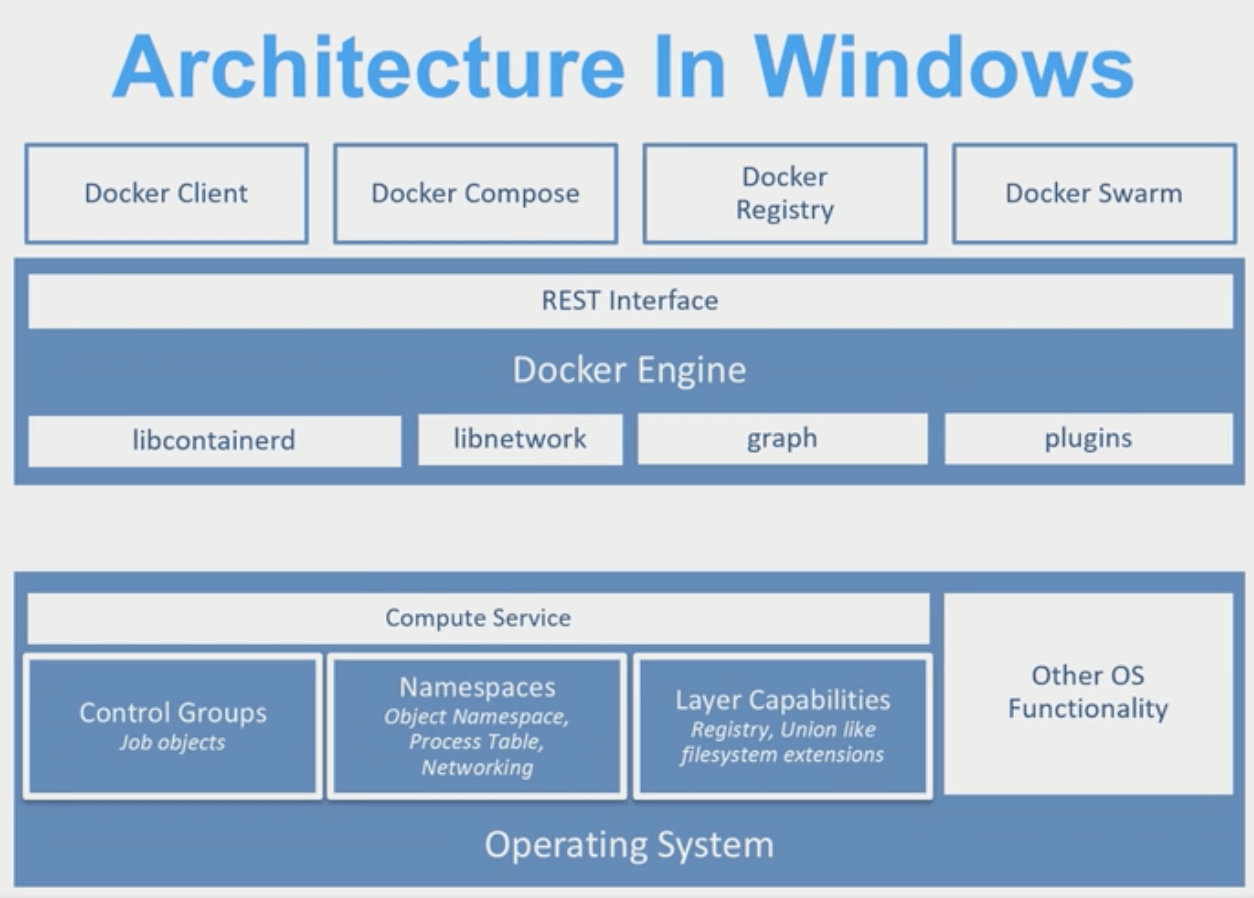Viewport: 1254px width, 898px height.
Task: Switch to the Operating System section
Action: (x=628, y=845)
